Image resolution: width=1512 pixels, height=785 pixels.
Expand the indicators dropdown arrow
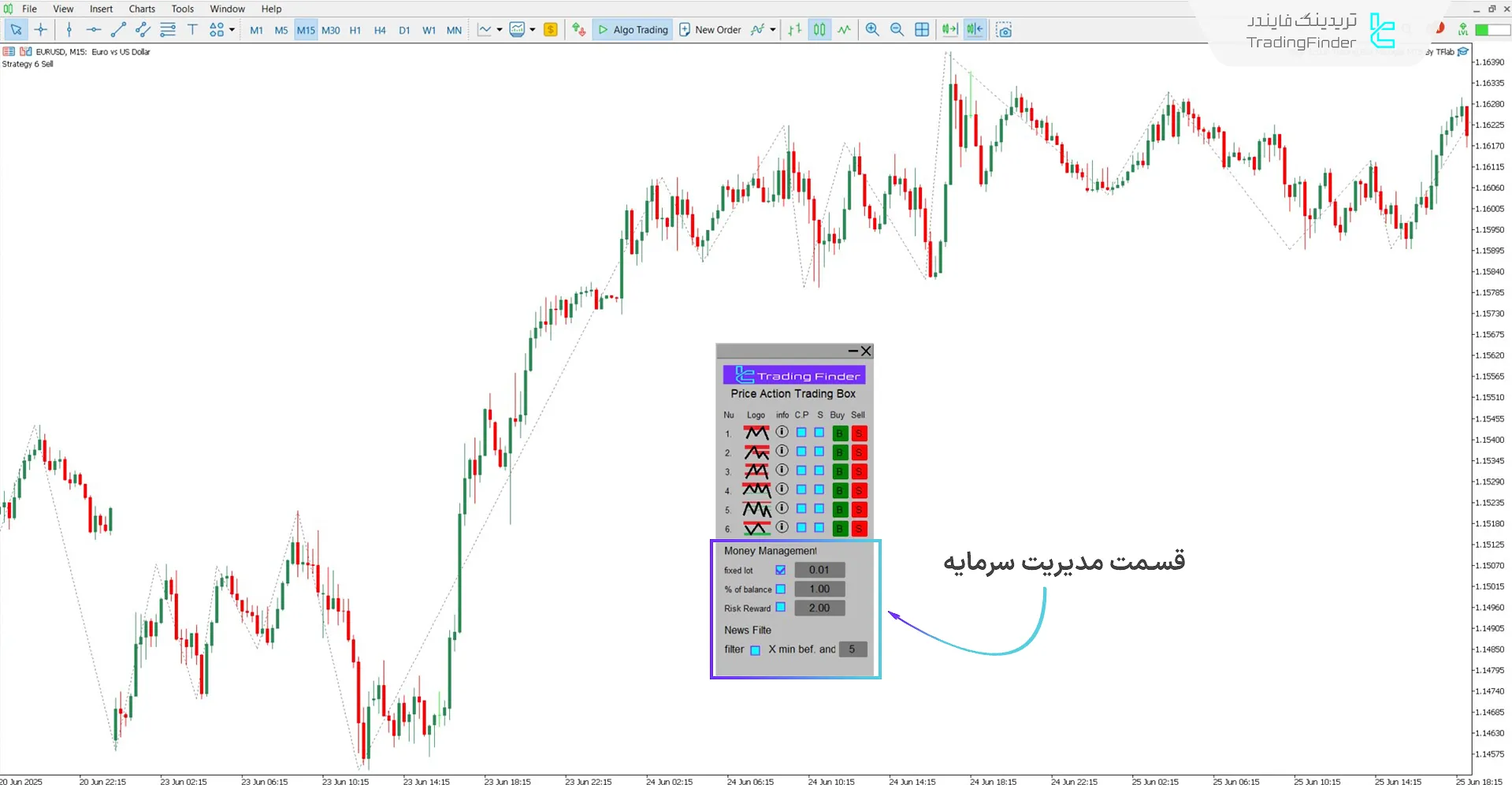[533, 29]
